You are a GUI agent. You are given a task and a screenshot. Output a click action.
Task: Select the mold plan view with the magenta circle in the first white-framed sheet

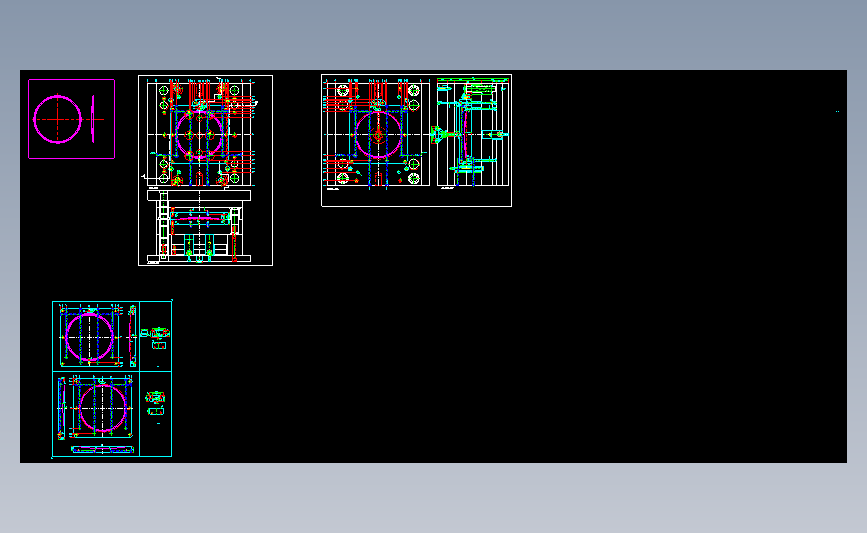pos(200,133)
